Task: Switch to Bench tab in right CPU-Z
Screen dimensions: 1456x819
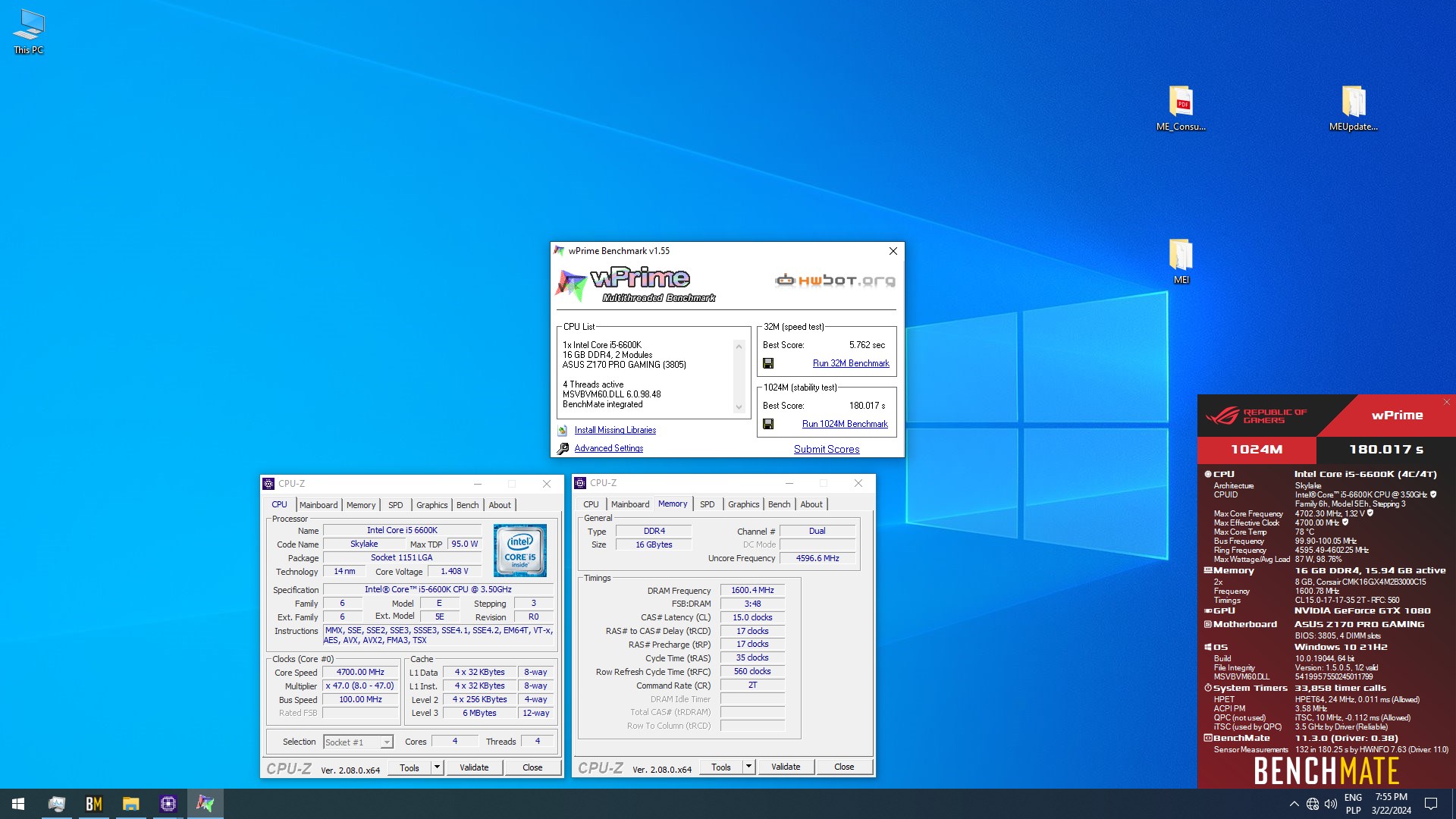Action: pos(780,504)
